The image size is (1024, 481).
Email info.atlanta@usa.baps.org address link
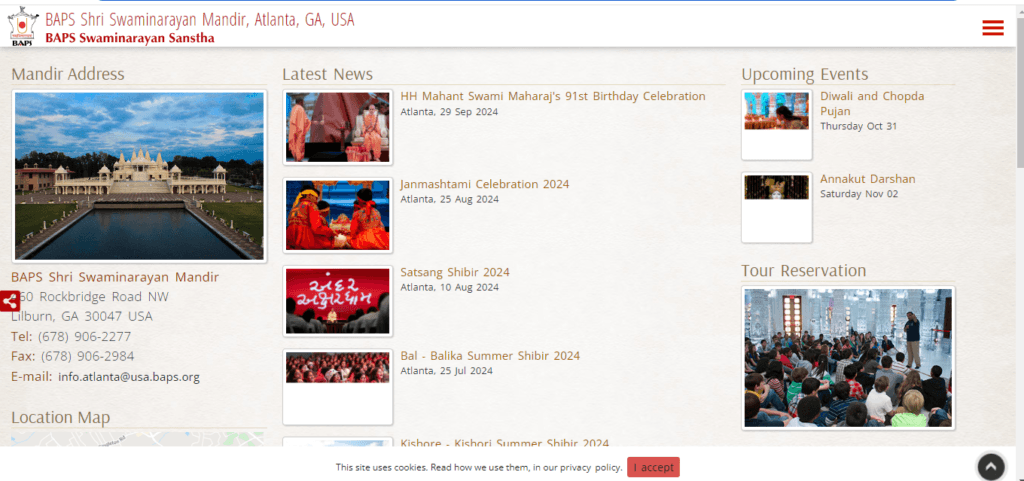[x=129, y=377]
